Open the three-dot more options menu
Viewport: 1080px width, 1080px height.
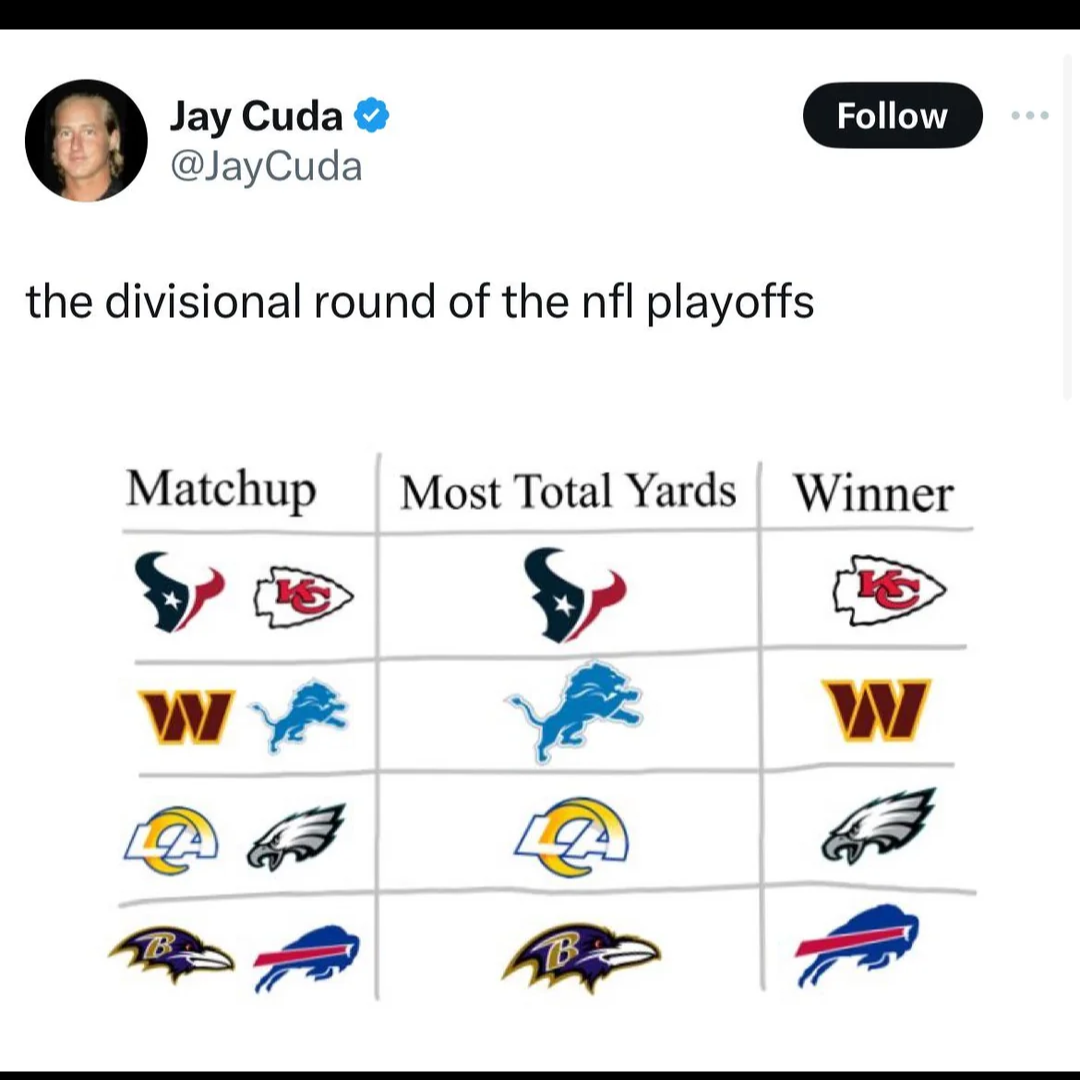1029,116
